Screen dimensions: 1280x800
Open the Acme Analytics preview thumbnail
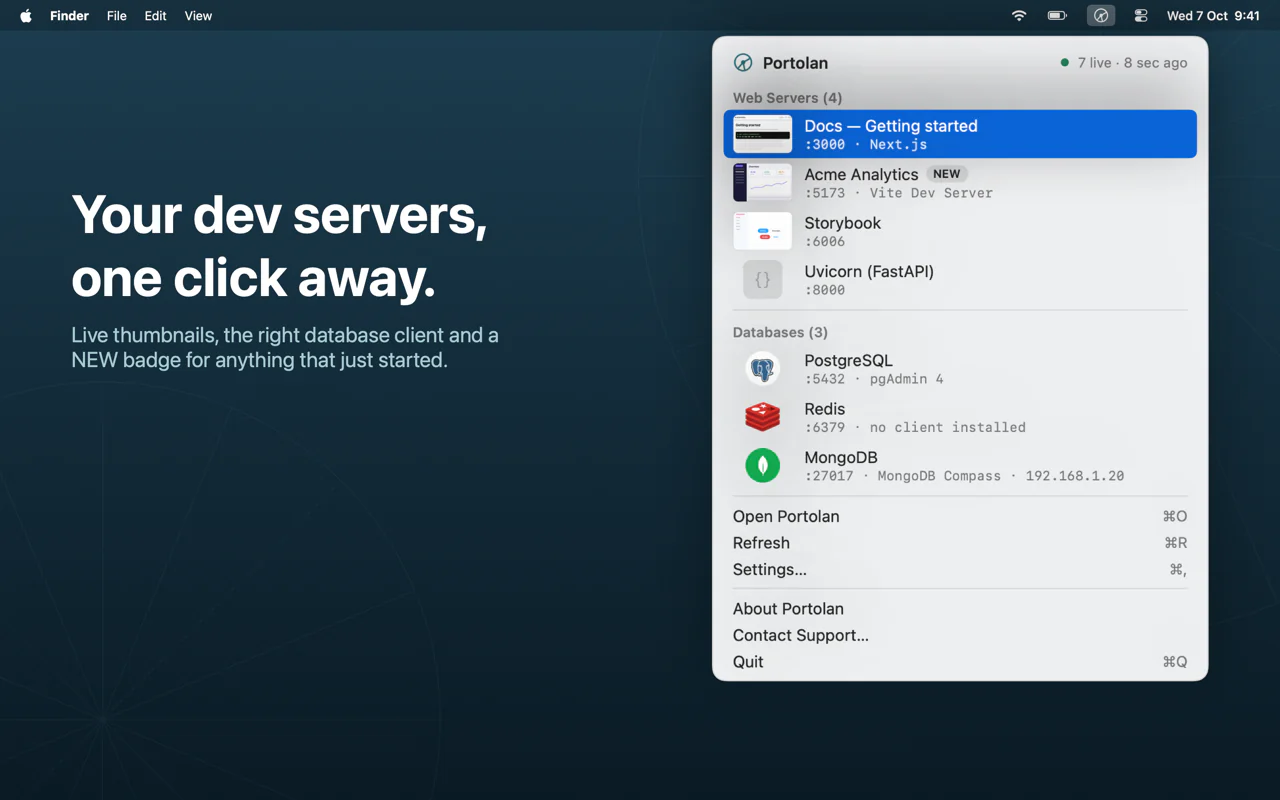click(762, 183)
